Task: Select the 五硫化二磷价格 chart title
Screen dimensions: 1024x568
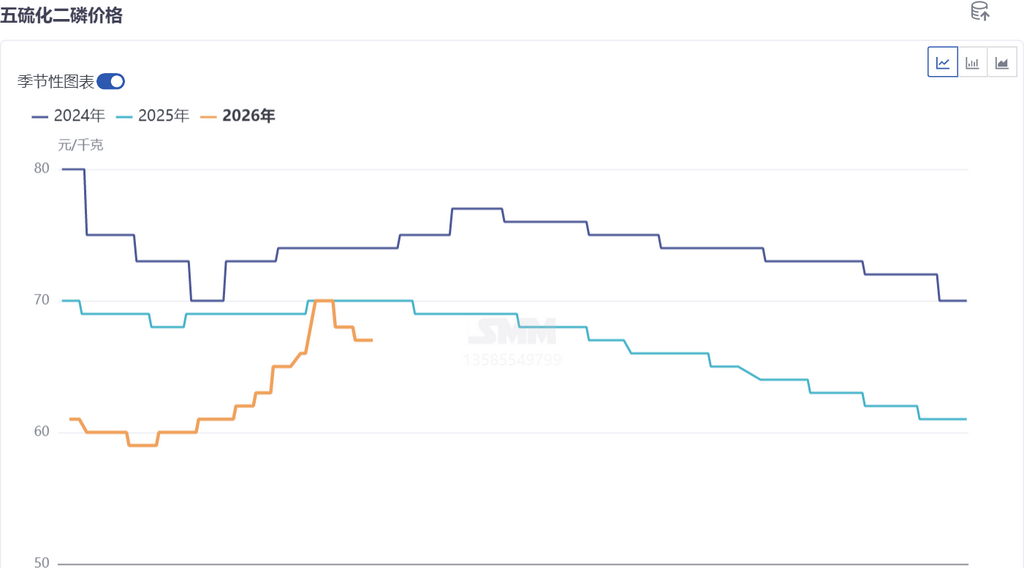Action: pyautogui.click(x=61, y=15)
